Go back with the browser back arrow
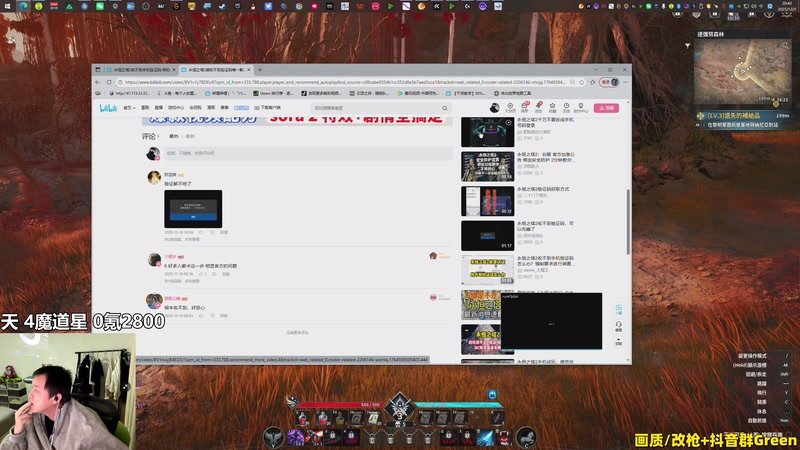This screenshot has width=800, height=450. pyautogui.click(x=97, y=82)
